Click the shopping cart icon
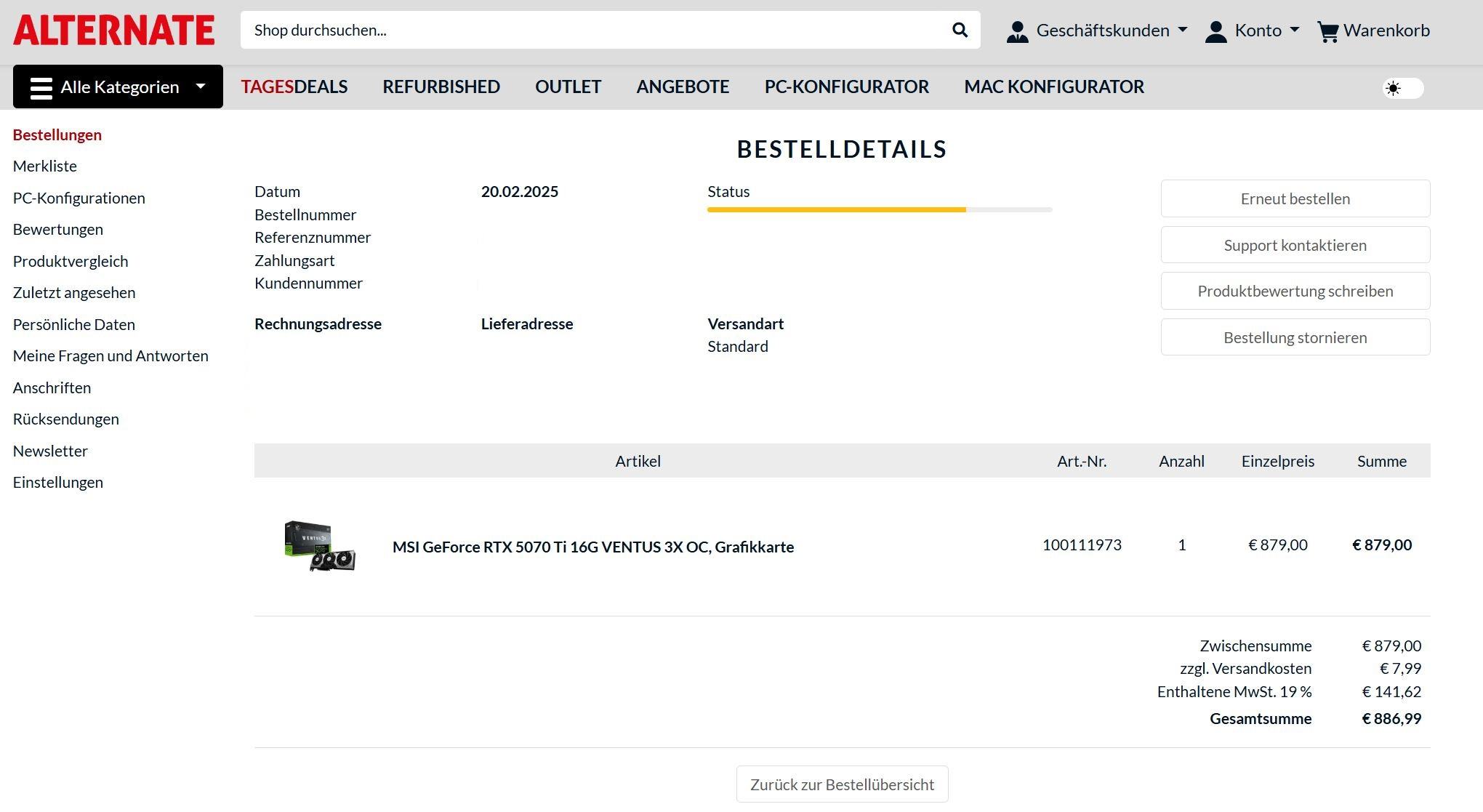 coord(1327,31)
